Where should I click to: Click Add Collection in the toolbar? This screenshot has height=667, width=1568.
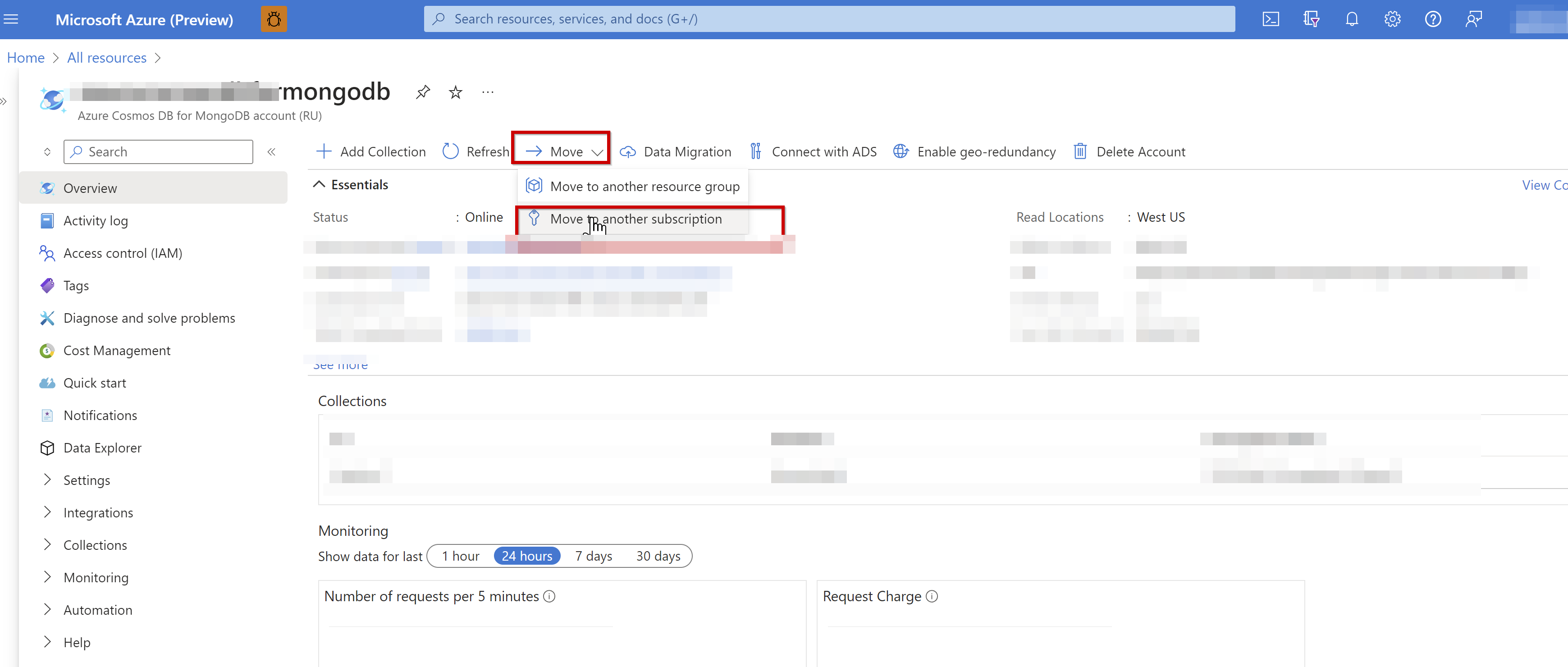[x=371, y=152]
